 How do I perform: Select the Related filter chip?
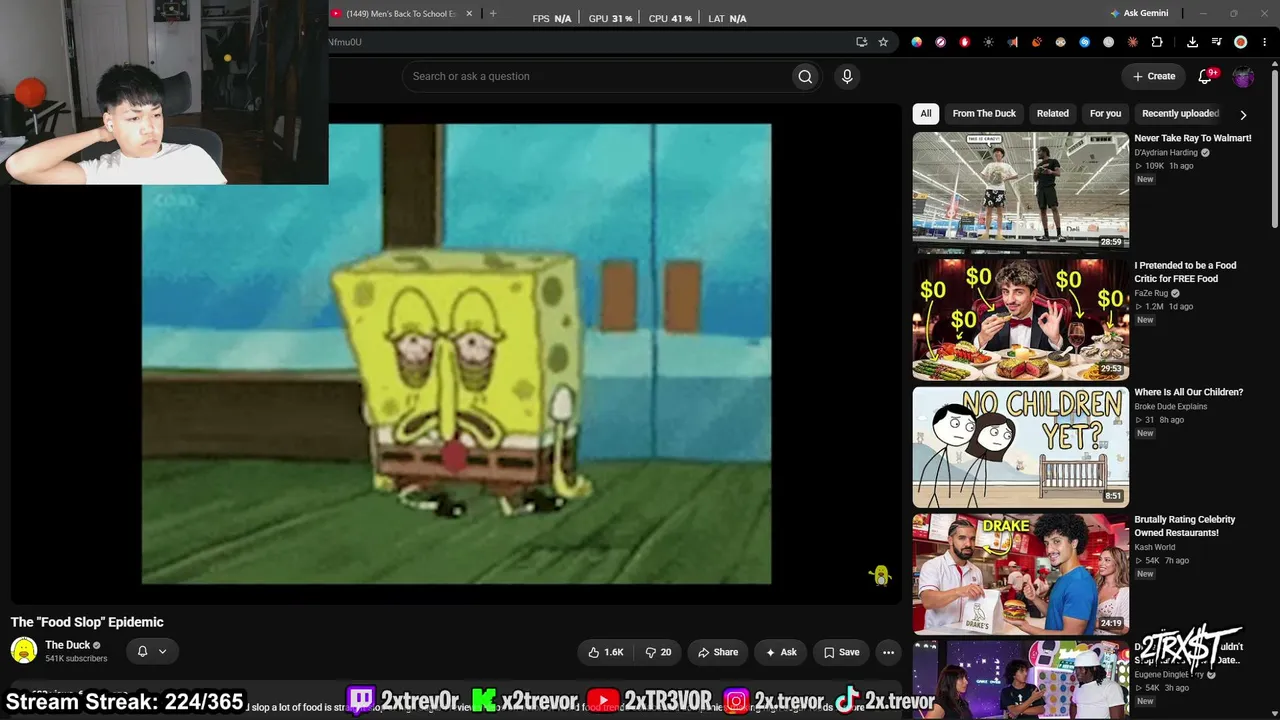(x=1052, y=113)
